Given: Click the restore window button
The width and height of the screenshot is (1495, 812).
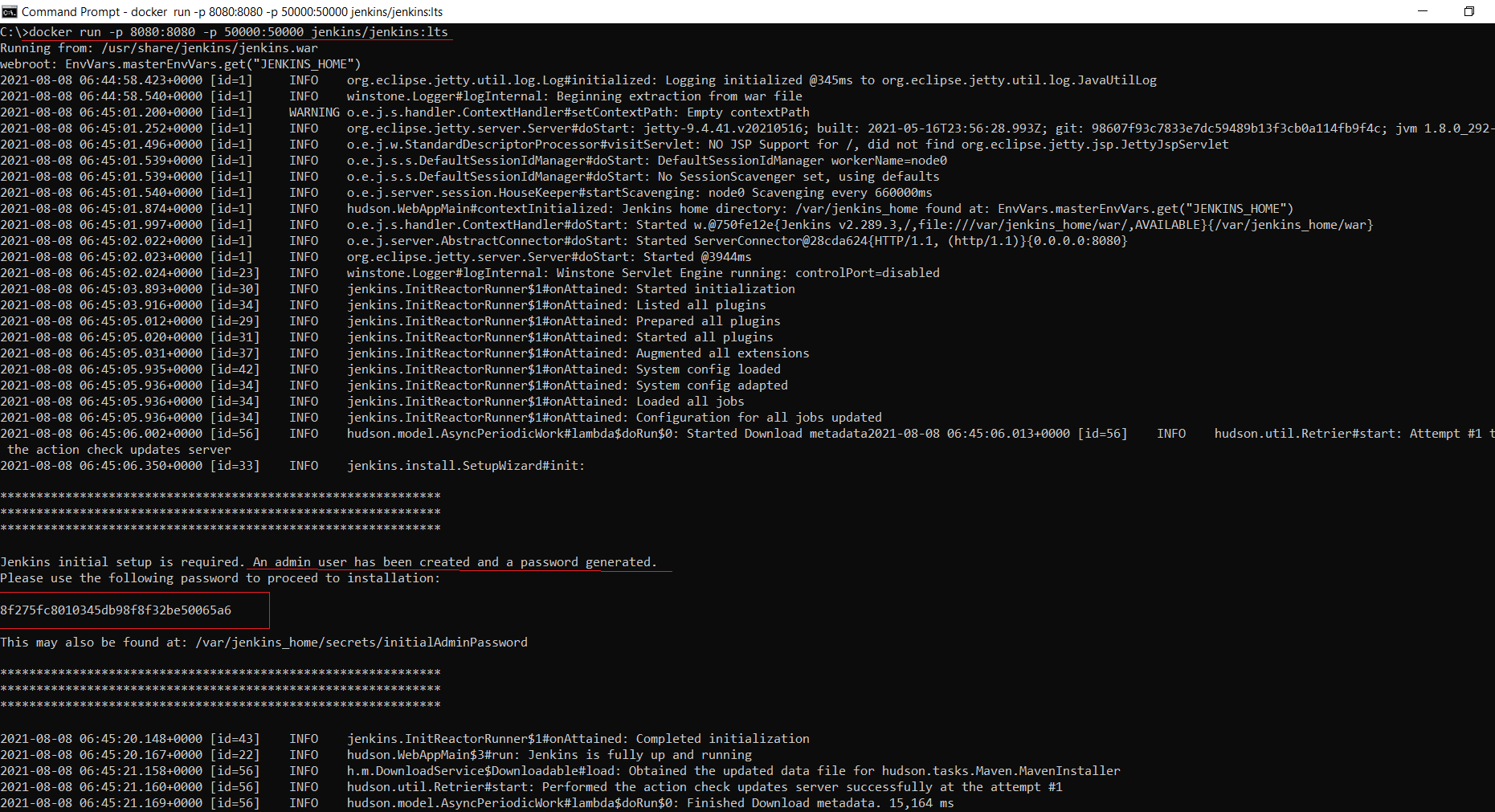Looking at the screenshot, I should (x=1469, y=11).
